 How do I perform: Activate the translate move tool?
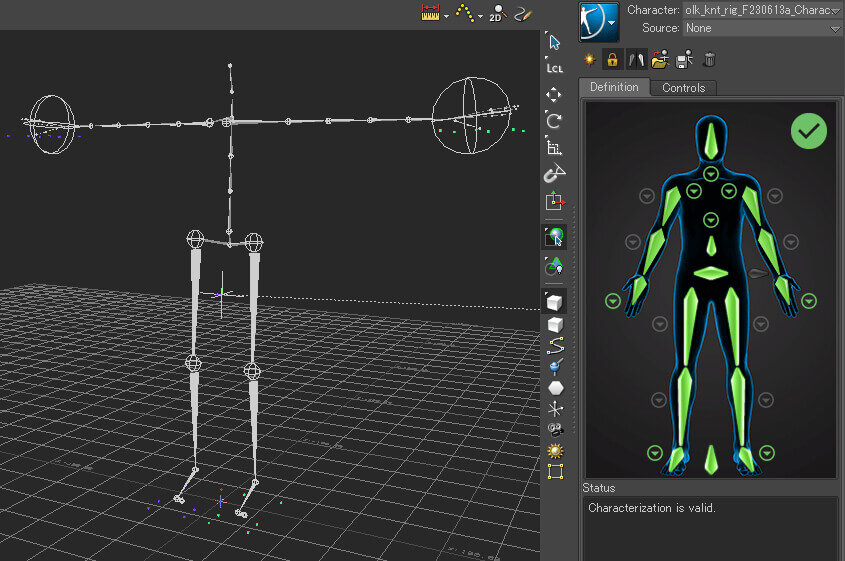pos(553,95)
